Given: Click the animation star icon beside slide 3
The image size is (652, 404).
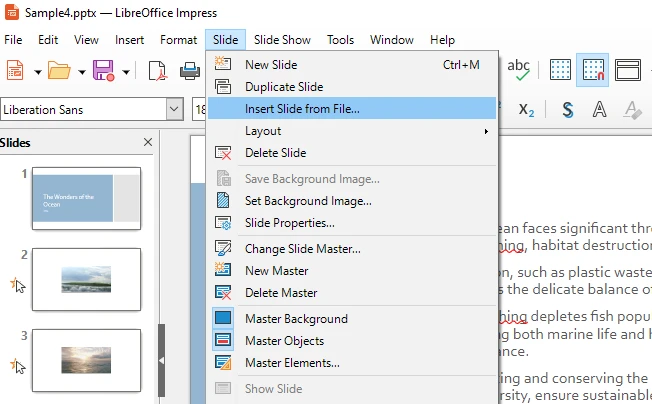Looking at the screenshot, I should click(17, 366).
